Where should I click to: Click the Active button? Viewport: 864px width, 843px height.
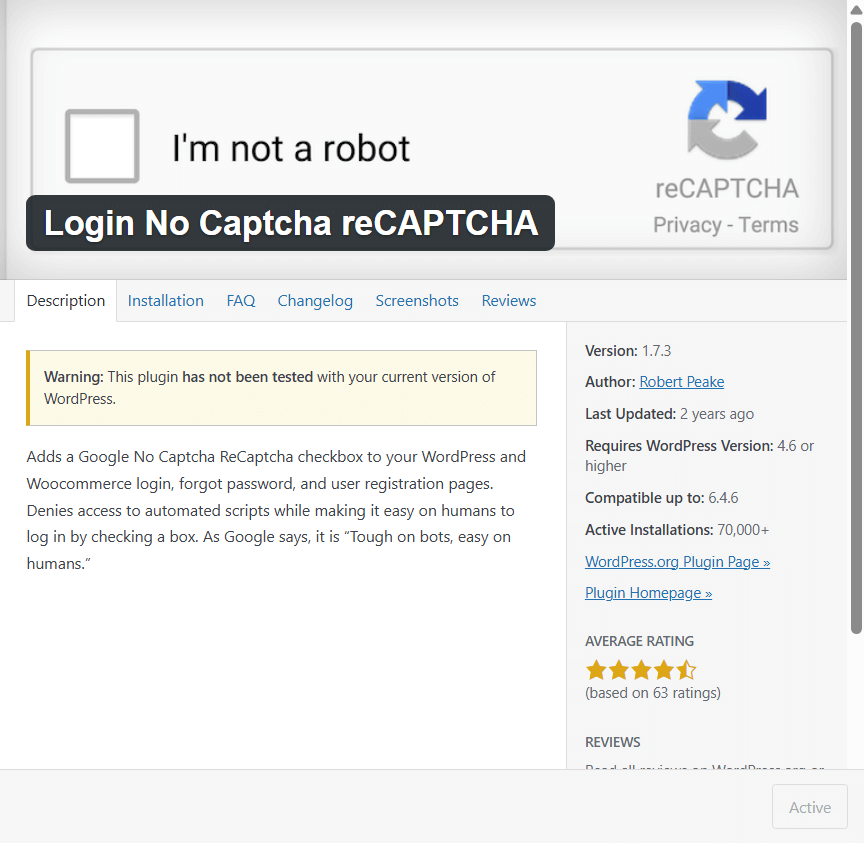(809, 807)
